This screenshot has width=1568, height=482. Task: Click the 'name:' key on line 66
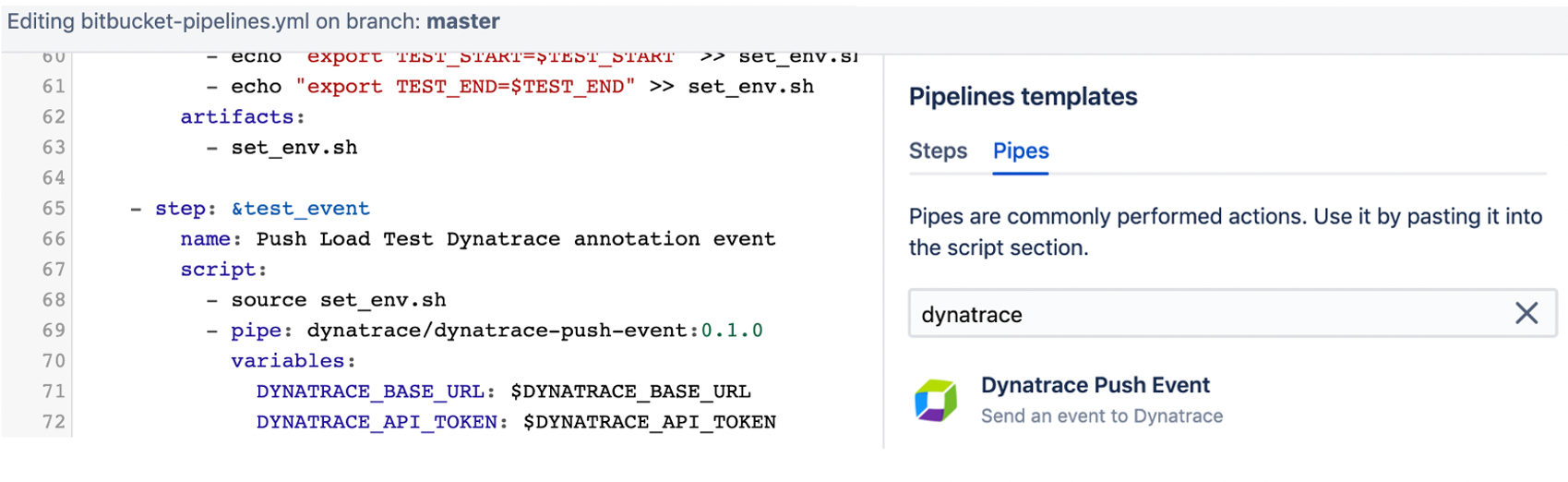(x=210, y=239)
